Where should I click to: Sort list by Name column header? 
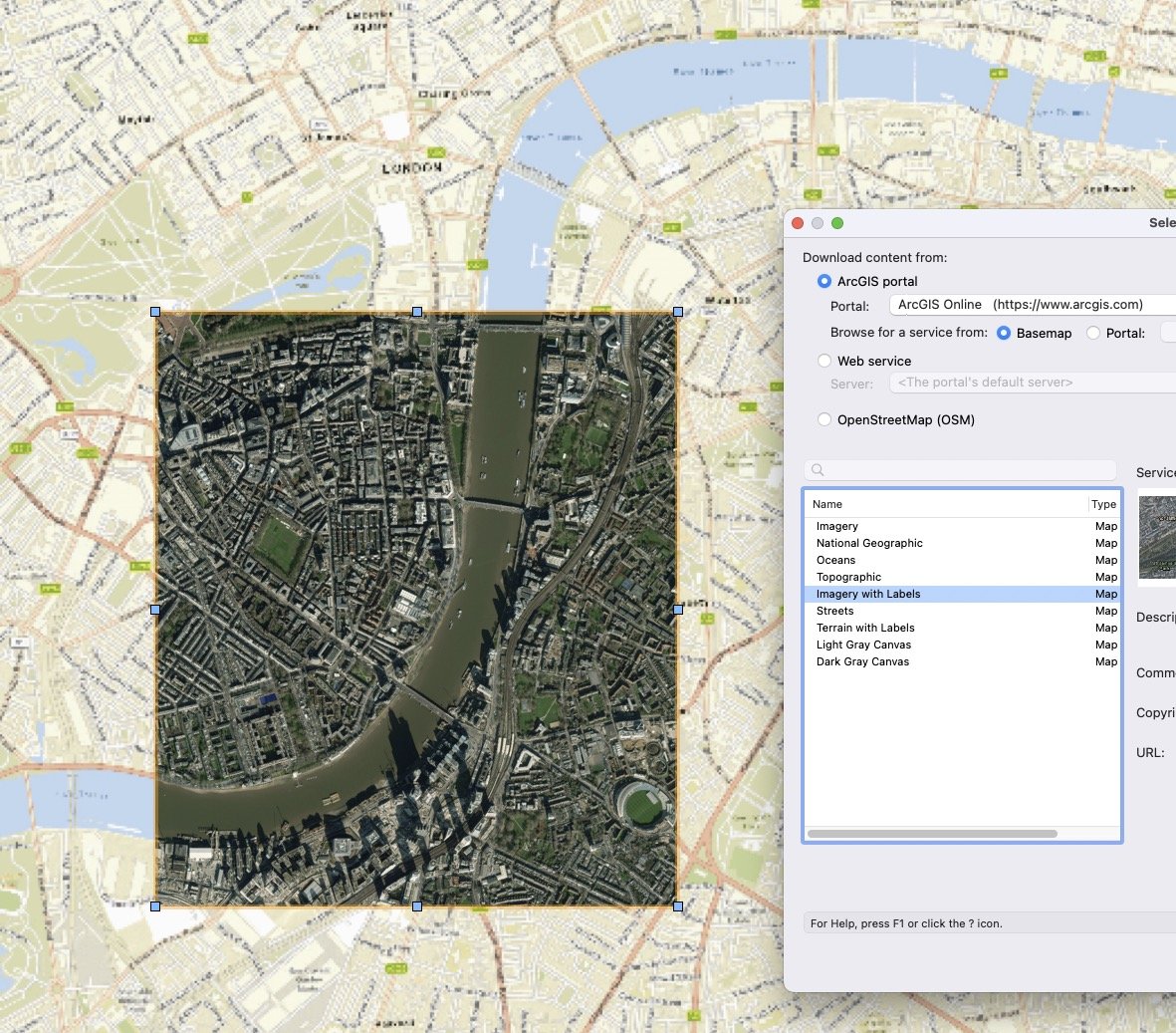pos(827,504)
